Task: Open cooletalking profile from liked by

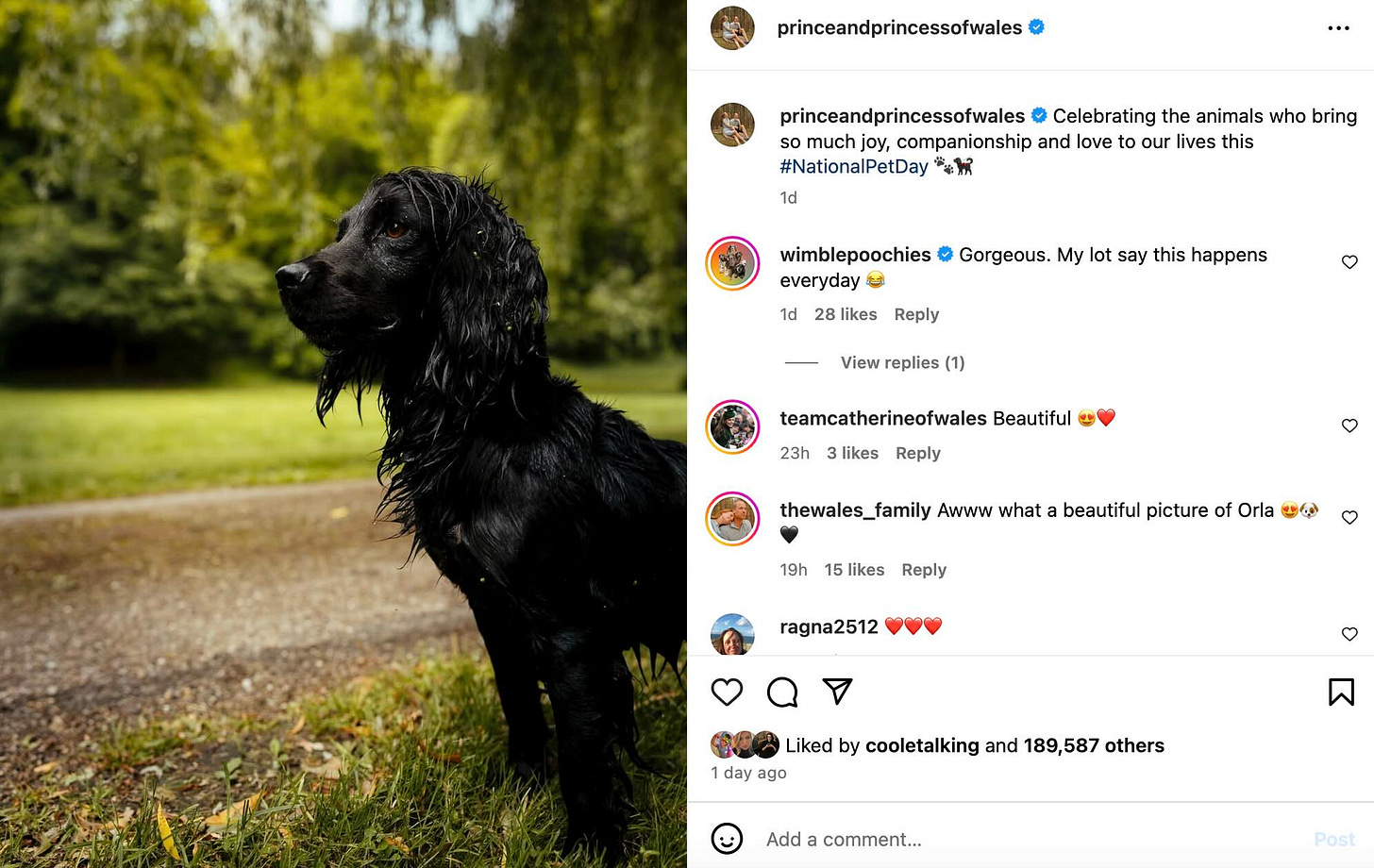Action: [922, 745]
